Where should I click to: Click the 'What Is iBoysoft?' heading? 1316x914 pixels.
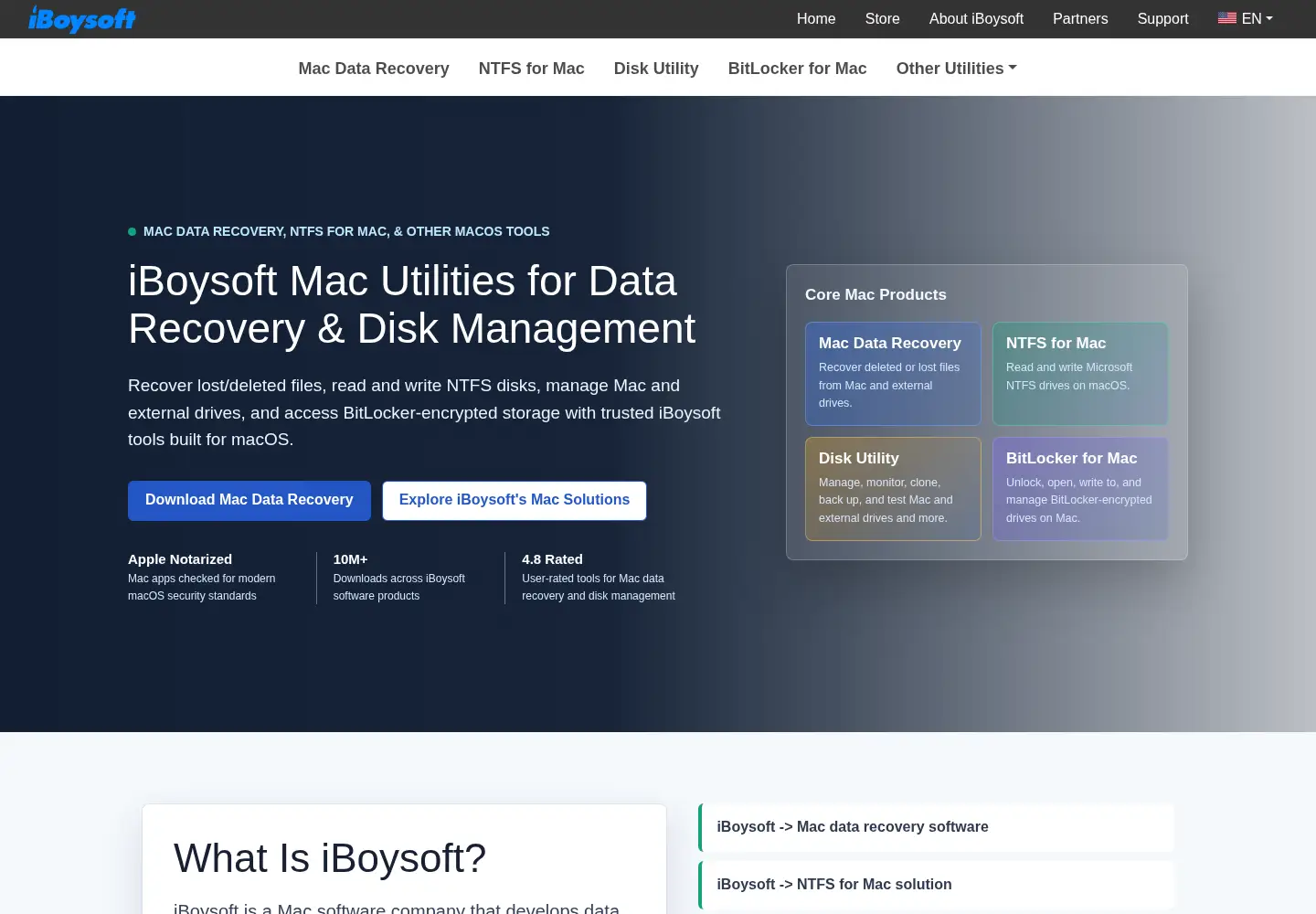tap(330, 858)
